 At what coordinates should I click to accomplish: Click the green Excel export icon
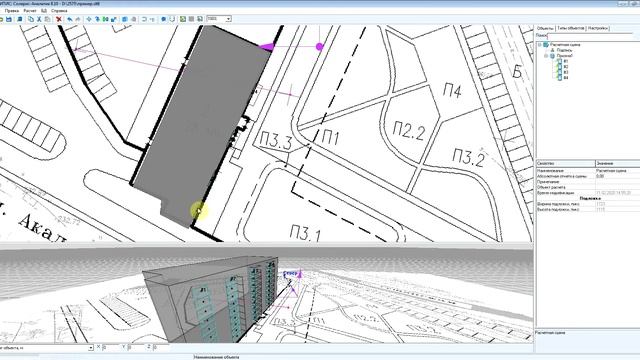point(183,19)
